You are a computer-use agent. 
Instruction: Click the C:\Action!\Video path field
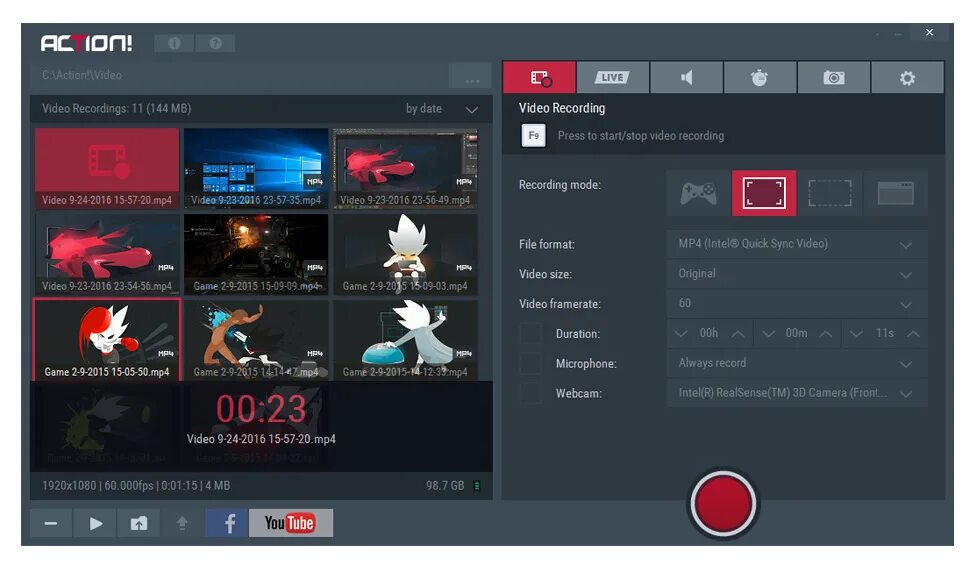(x=239, y=76)
